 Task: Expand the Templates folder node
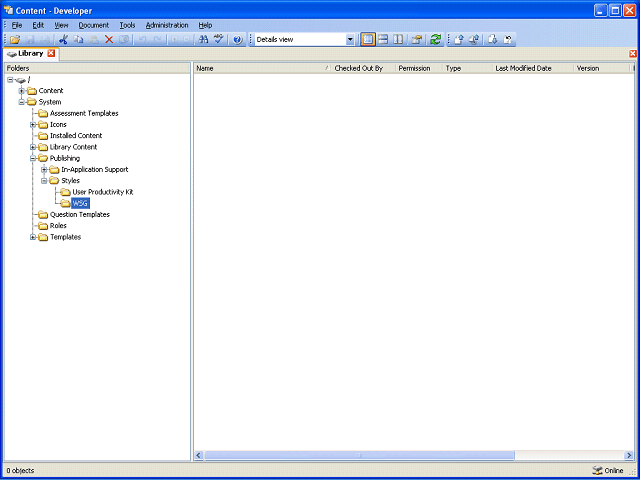(x=33, y=237)
